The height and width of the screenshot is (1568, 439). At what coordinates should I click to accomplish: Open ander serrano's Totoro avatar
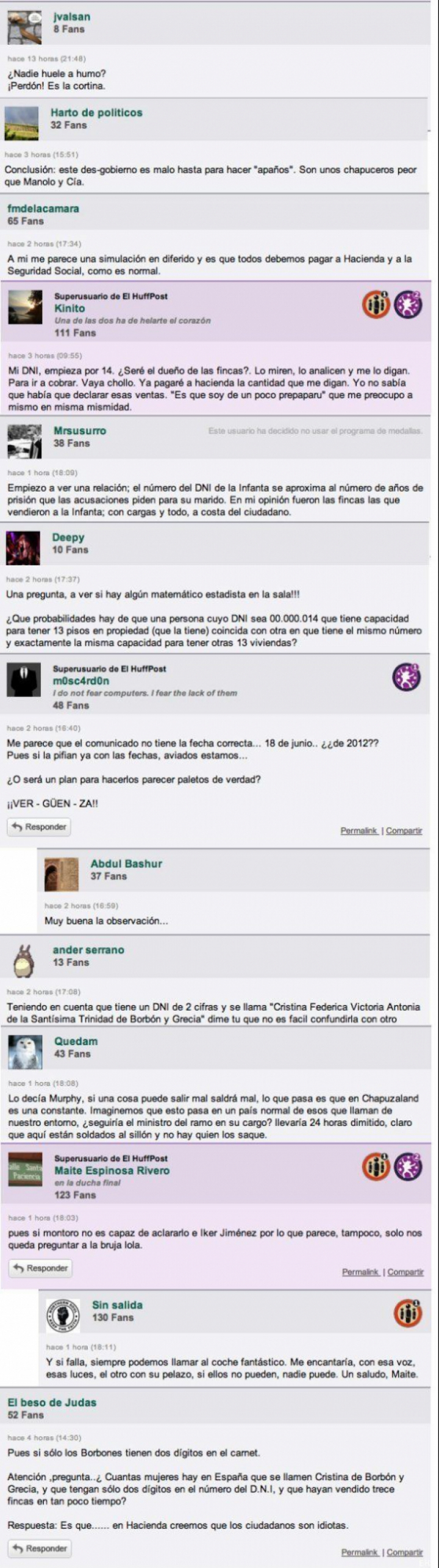coord(24,961)
